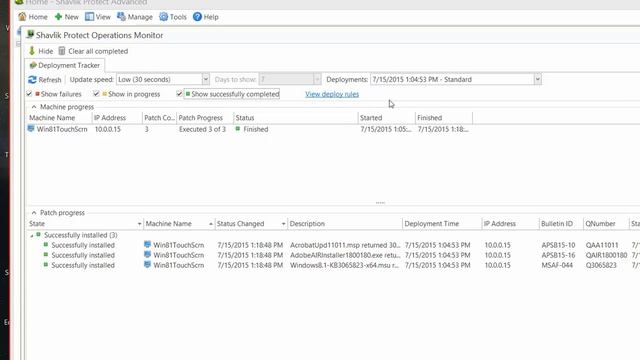Click the Tools gear icon
This screenshot has width=640, height=360.
point(163,17)
